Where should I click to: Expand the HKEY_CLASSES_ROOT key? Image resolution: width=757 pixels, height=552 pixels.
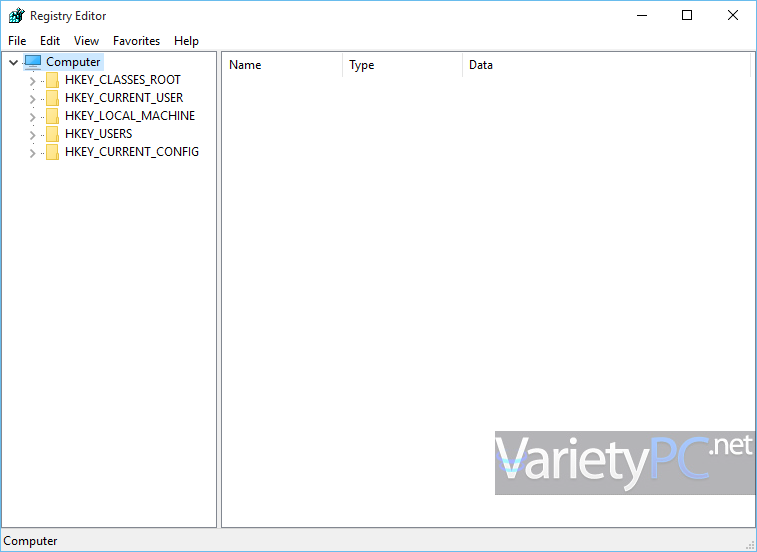click(x=32, y=81)
